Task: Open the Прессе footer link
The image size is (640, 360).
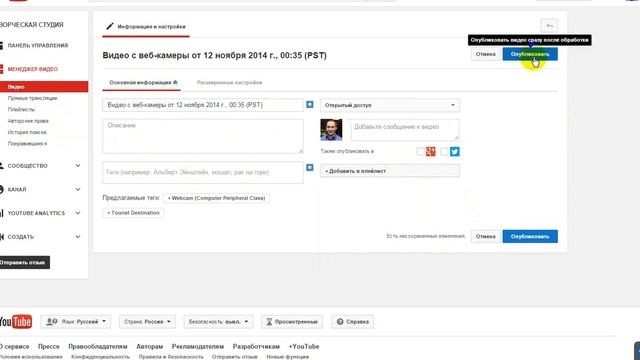Action: 49,347
